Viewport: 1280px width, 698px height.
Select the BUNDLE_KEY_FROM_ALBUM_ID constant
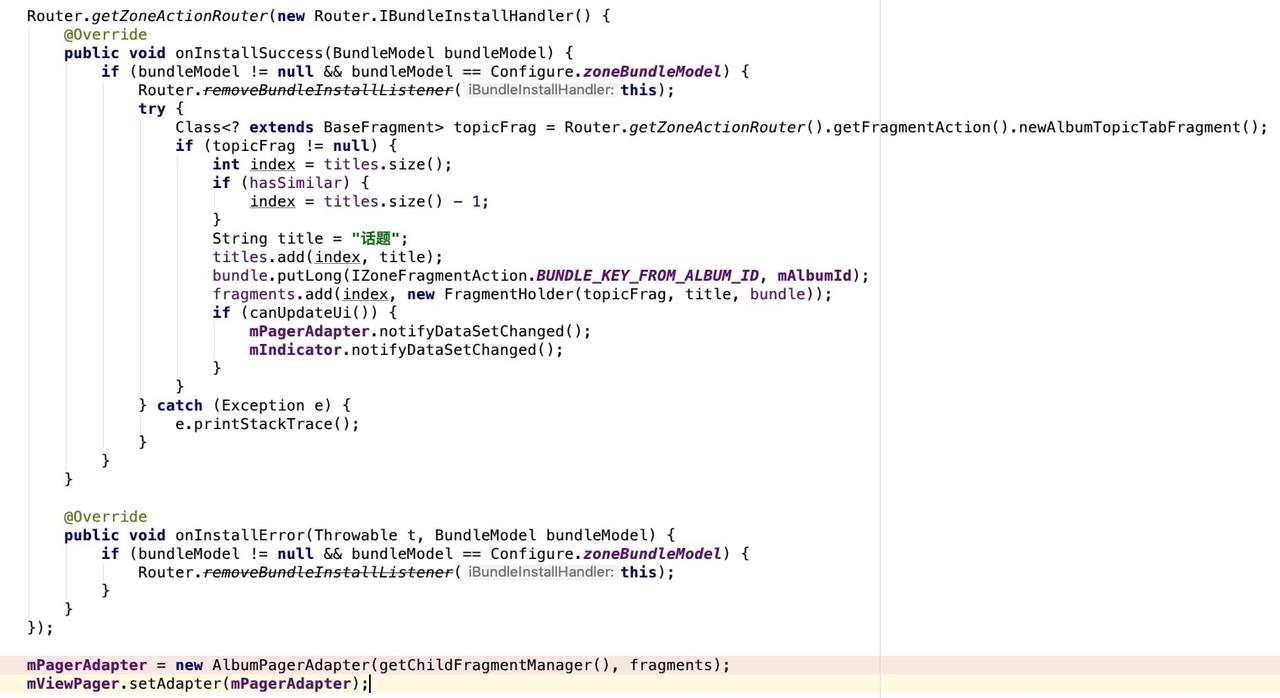tap(647, 275)
